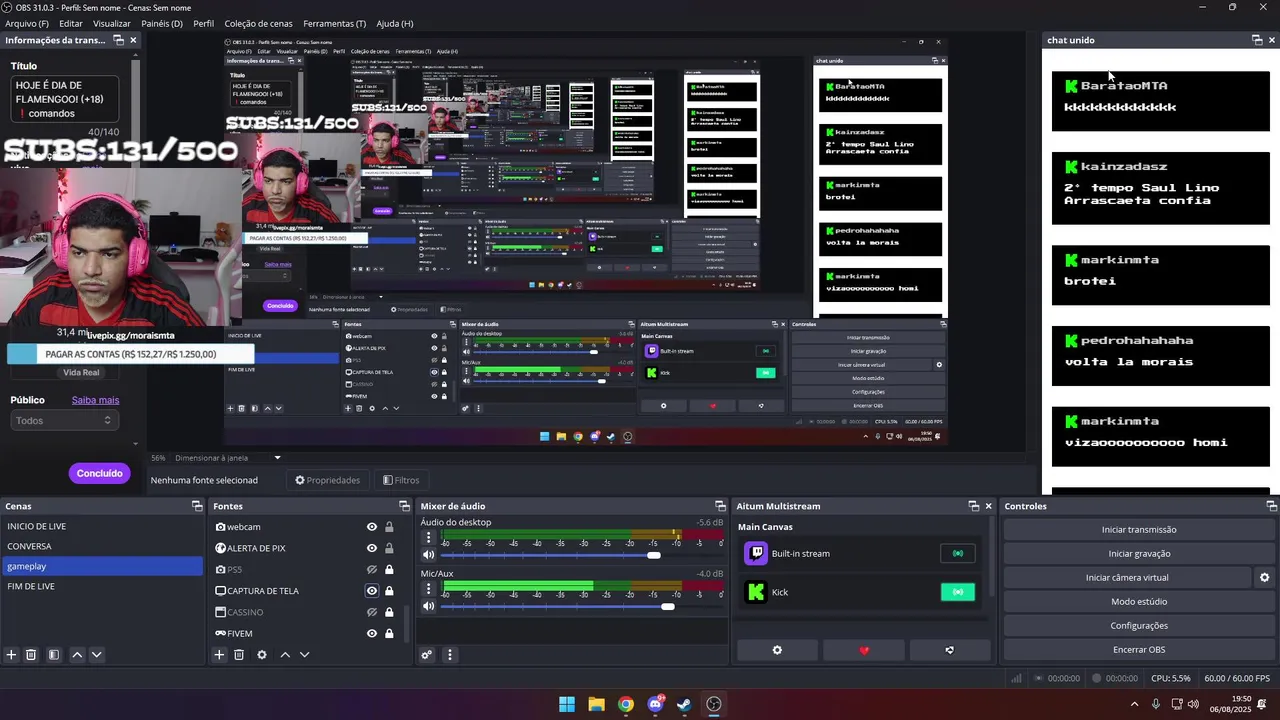Image resolution: width=1280 pixels, height=720 pixels.
Task: Undock the chat unido panel
Action: pyautogui.click(x=1257, y=40)
